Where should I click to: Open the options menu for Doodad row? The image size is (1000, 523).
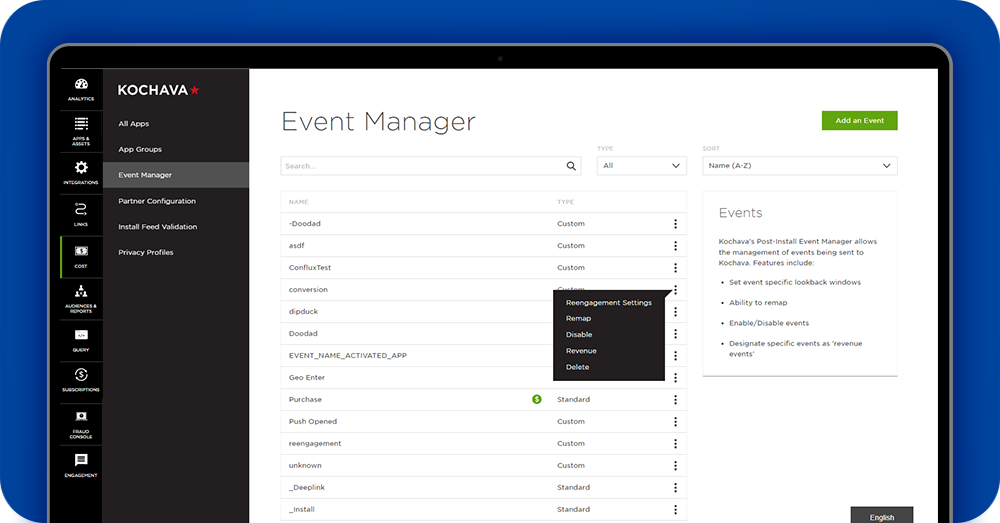pos(675,334)
